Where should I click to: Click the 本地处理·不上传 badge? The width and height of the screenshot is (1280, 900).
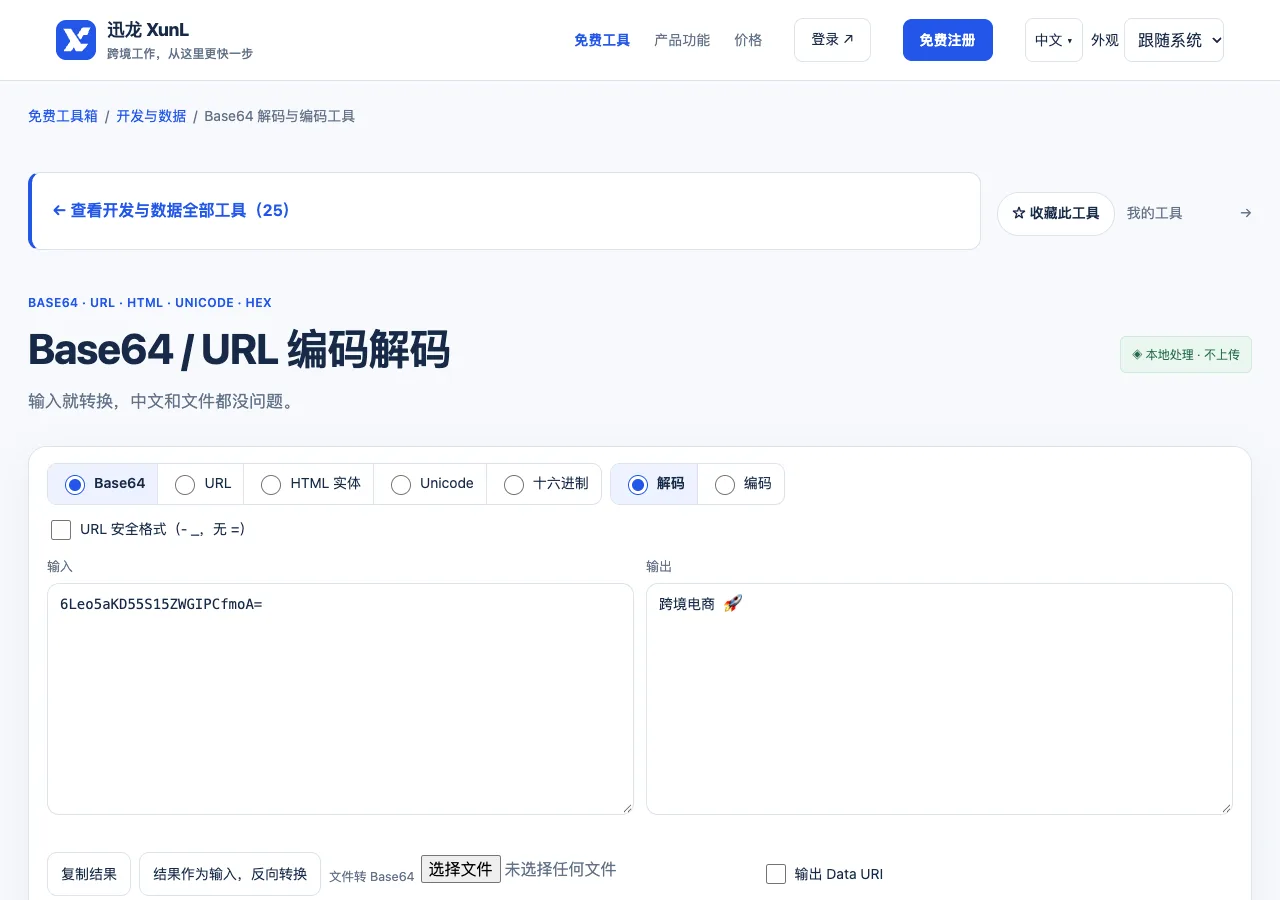pyautogui.click(x=1186, y=354)
